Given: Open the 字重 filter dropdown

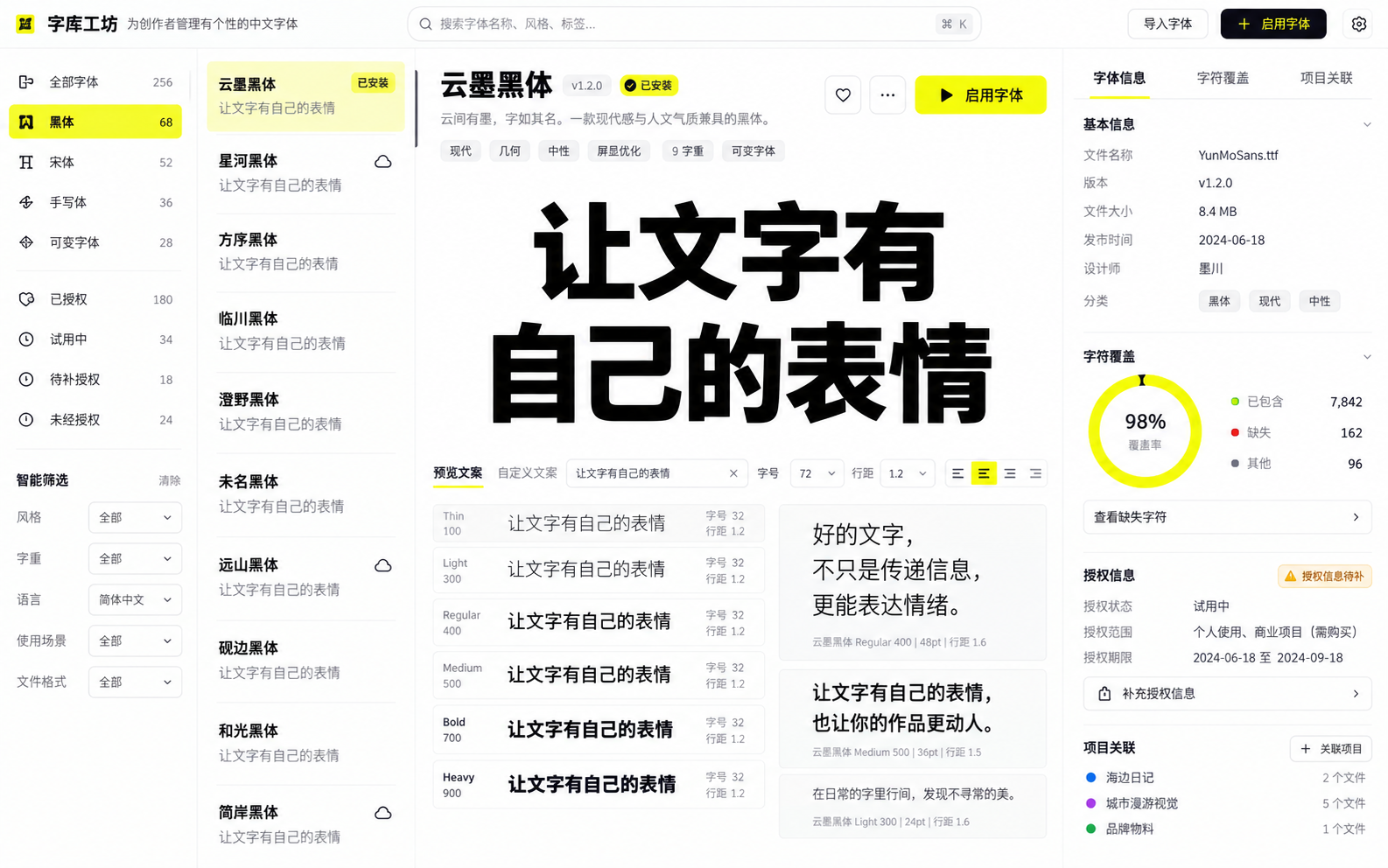Looking at the screenshot, I should (135, 559).
